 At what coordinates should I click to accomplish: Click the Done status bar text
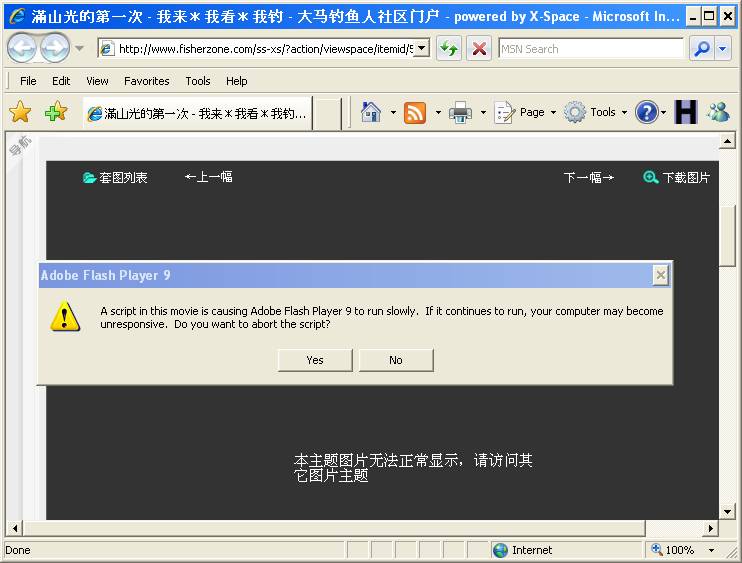(x=18, y=550)
